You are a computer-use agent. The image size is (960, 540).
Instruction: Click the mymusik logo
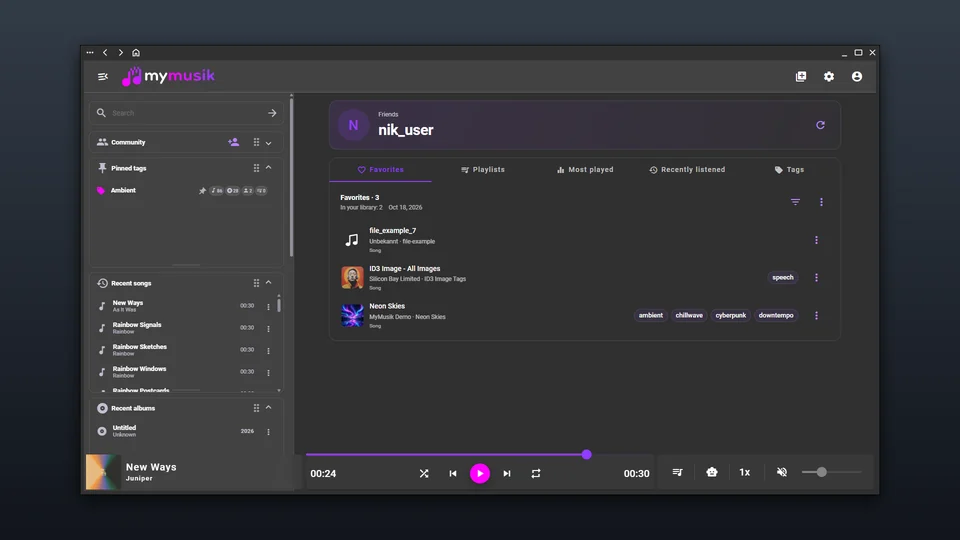pos(168,76)
